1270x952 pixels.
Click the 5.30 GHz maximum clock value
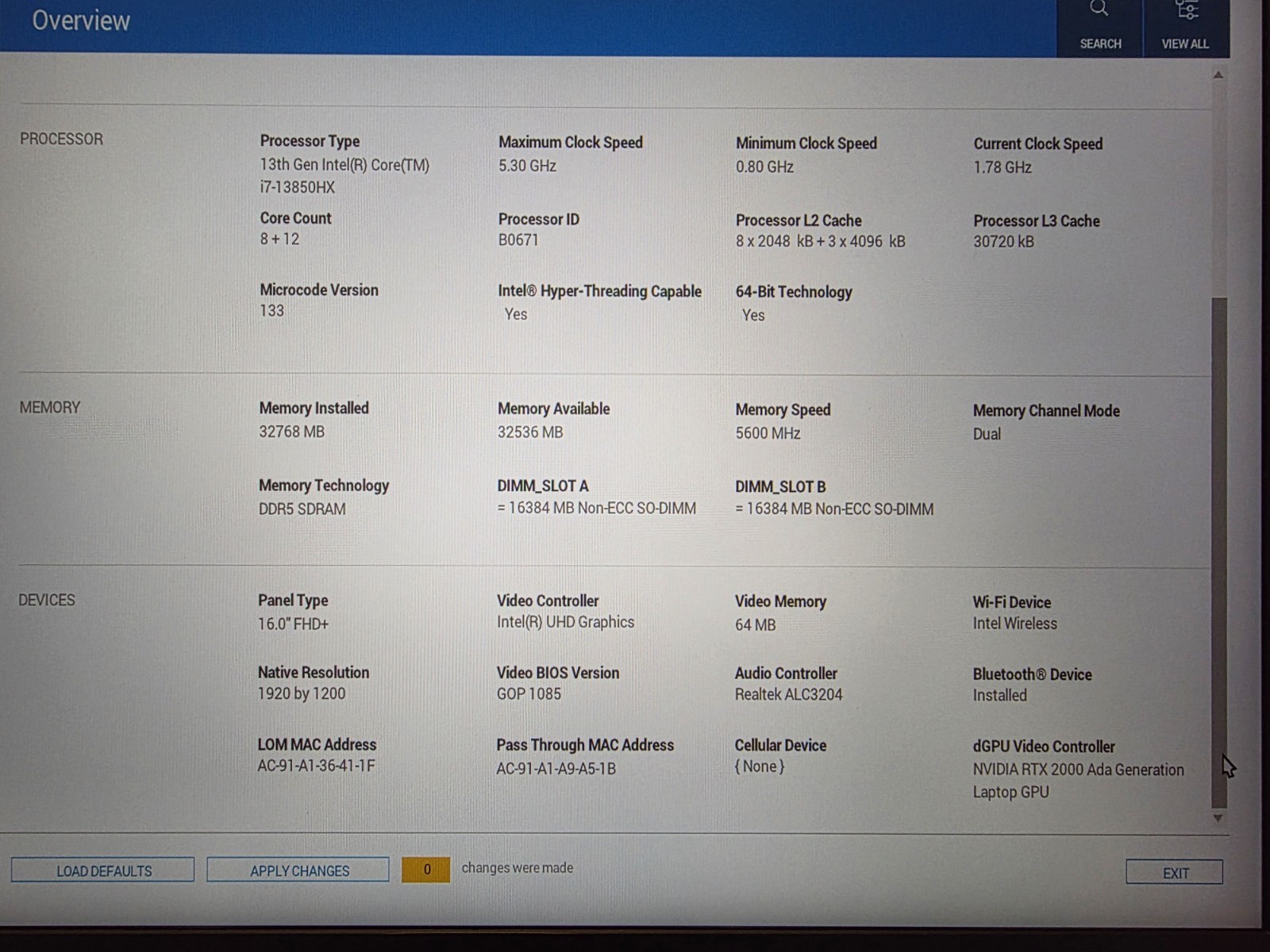(x=527, y=166)
